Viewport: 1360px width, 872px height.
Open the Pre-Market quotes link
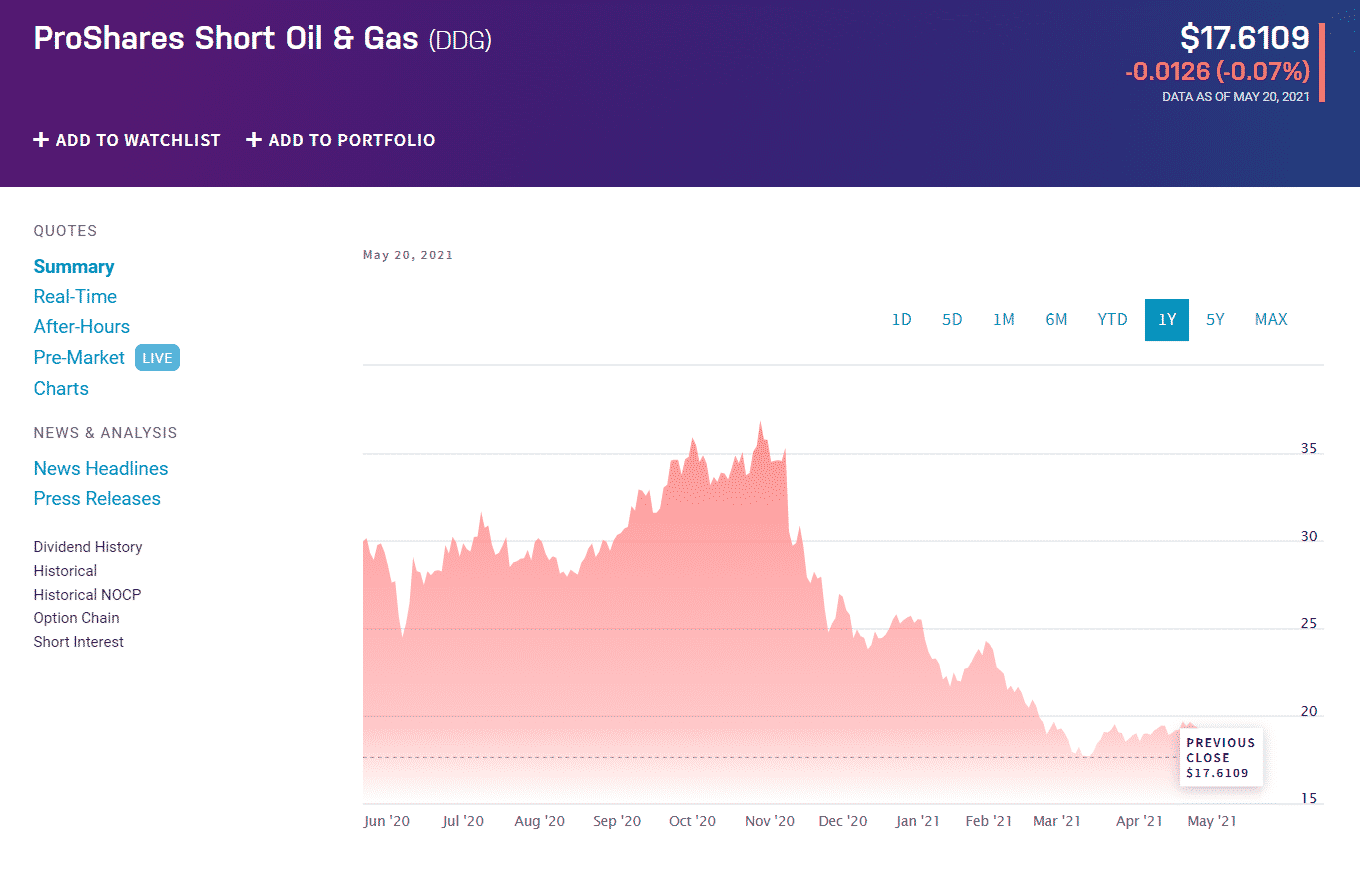(x=79, y=358)
